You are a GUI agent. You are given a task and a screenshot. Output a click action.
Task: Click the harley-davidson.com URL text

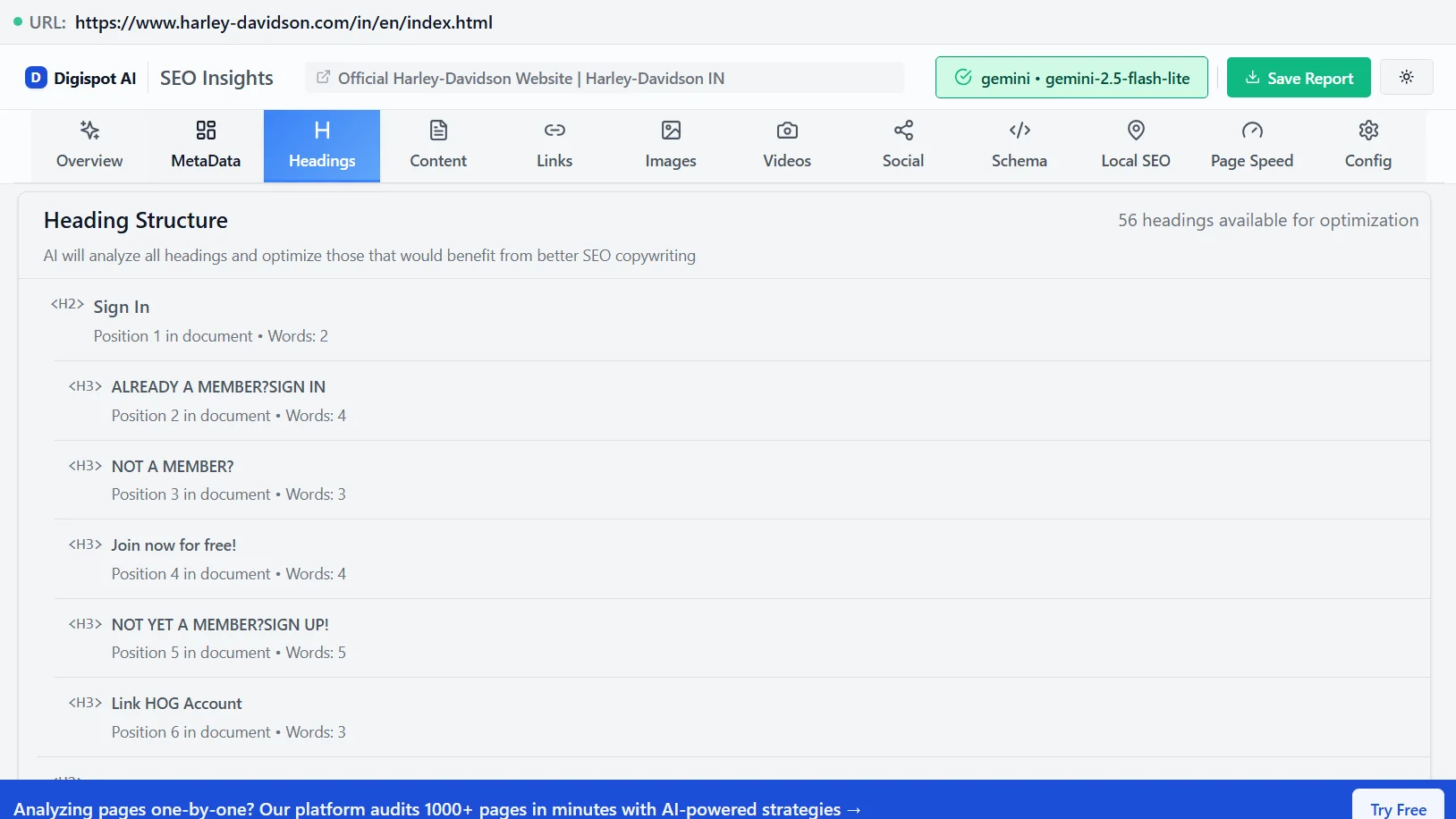coord(284,22)
